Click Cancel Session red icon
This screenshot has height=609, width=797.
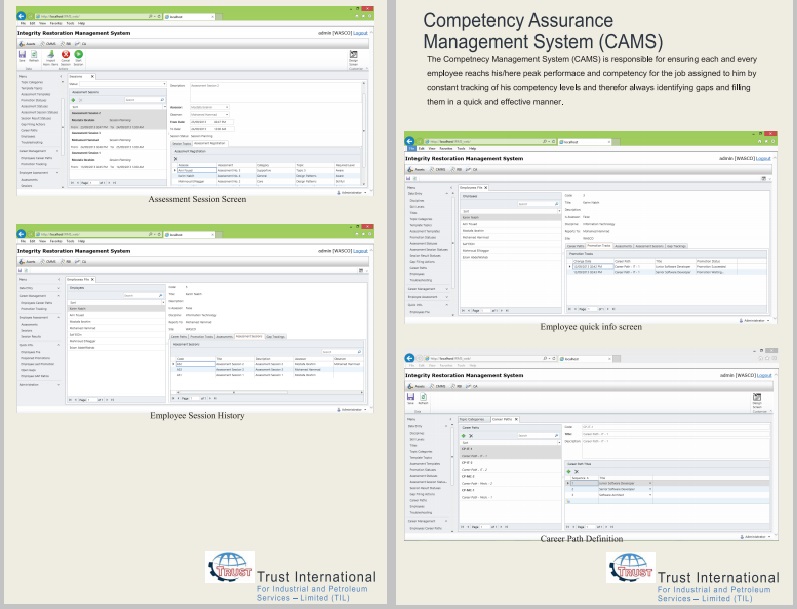pos(66,55)
